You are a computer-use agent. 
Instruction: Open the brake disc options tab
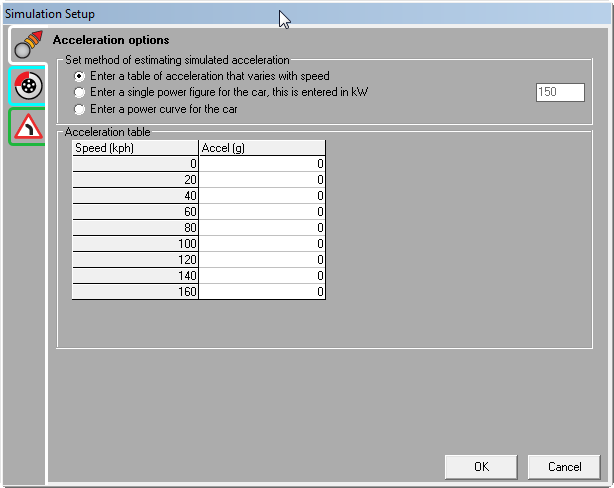28,86
